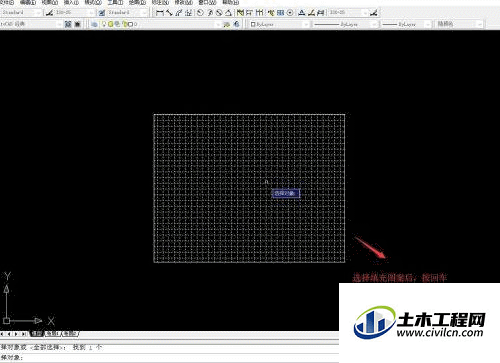
Task: Select the Diameter dimension tool
Action: 219,13
